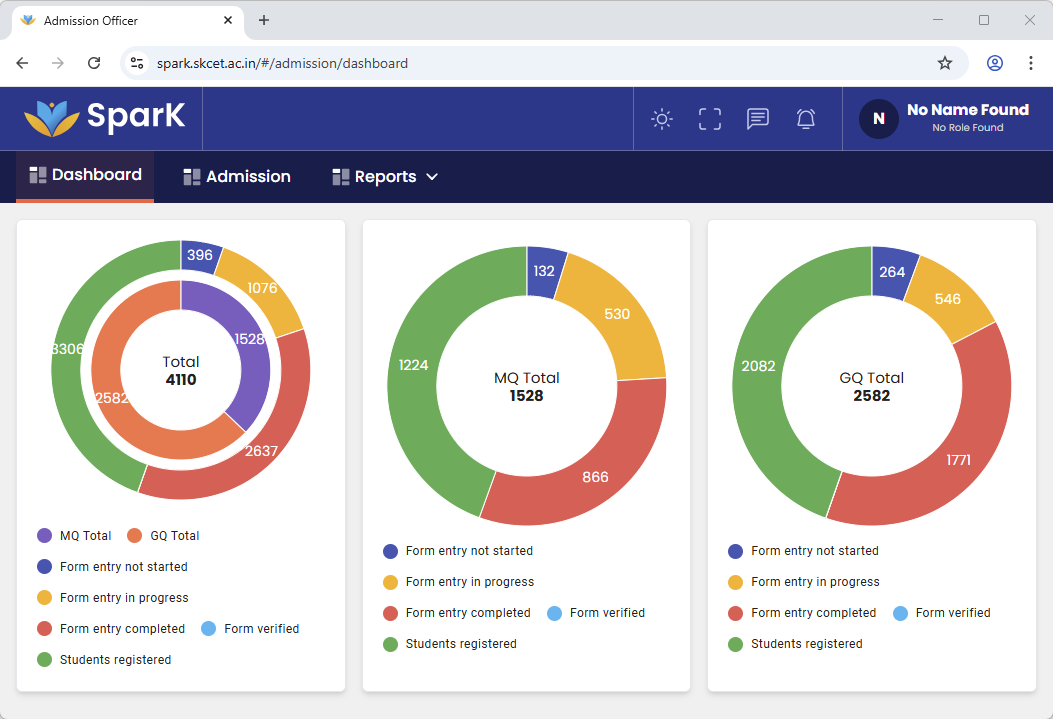Enter fullscreen mode using the header icon

click(710, 119)
